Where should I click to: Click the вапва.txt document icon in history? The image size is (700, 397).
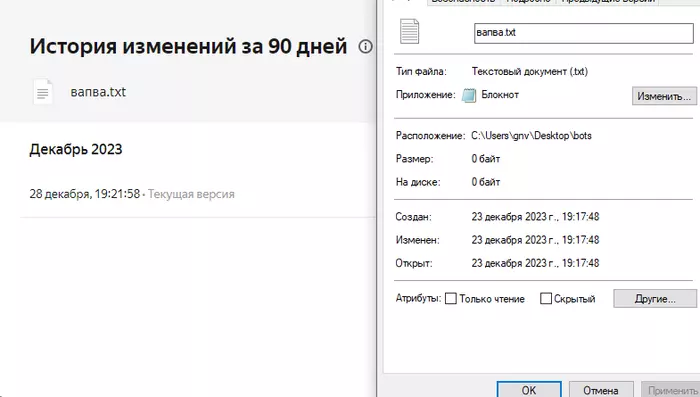coord(43,92)
